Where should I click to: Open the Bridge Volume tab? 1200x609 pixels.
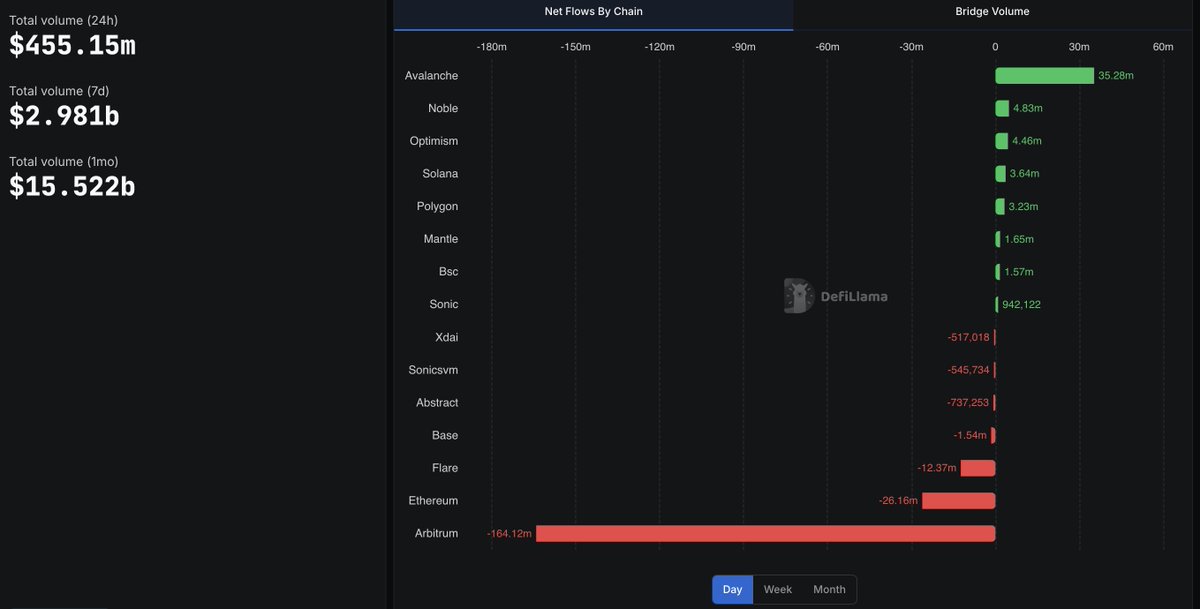992,12
